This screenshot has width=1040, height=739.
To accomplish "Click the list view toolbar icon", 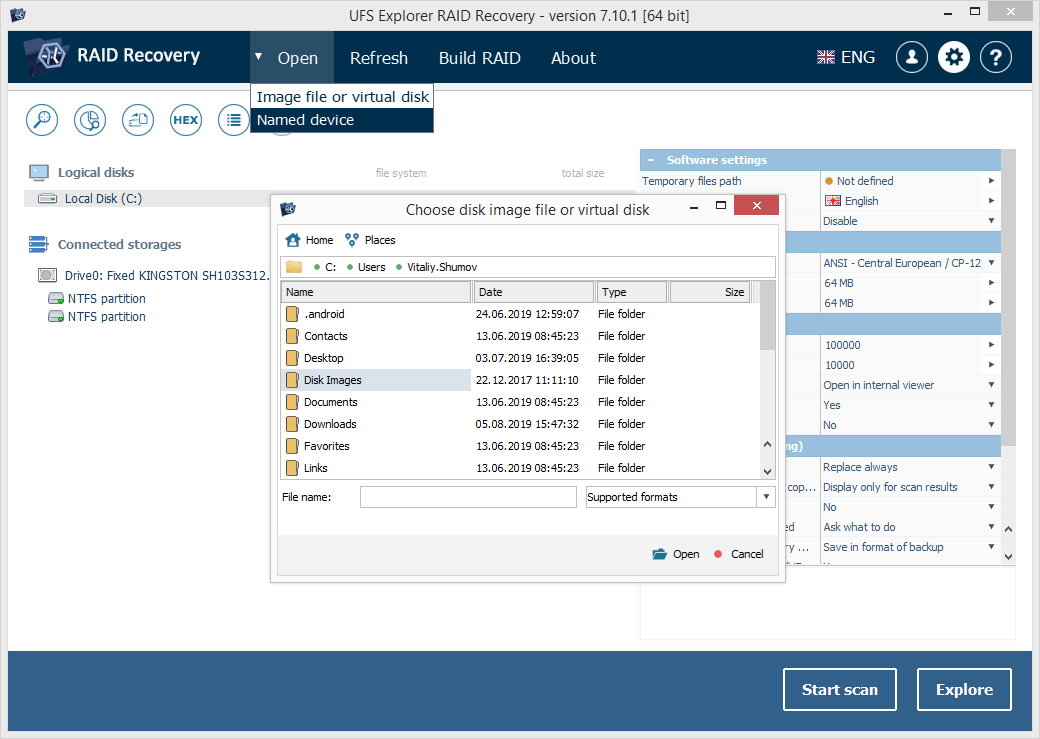I will (x=233, y=120).
